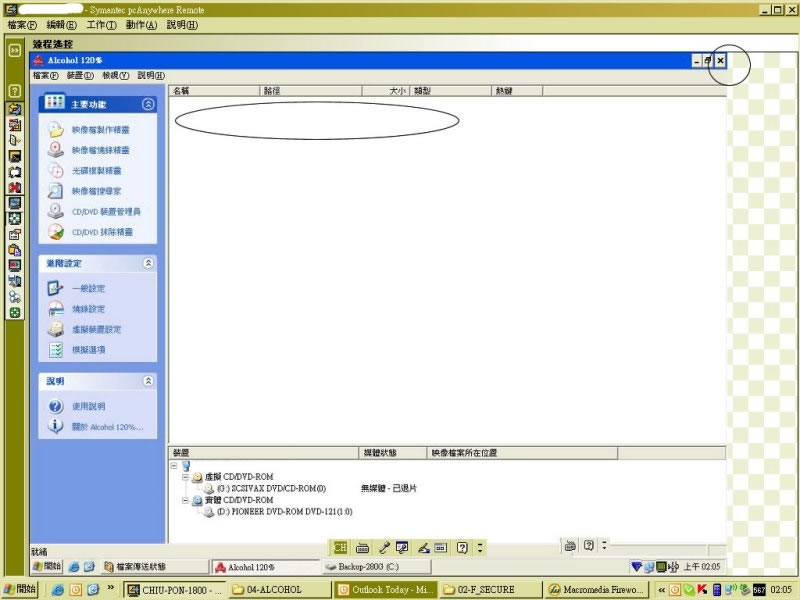Click the keyboard icon on the language bar
This screenshot has width=800, height=600.
(362, 548)
